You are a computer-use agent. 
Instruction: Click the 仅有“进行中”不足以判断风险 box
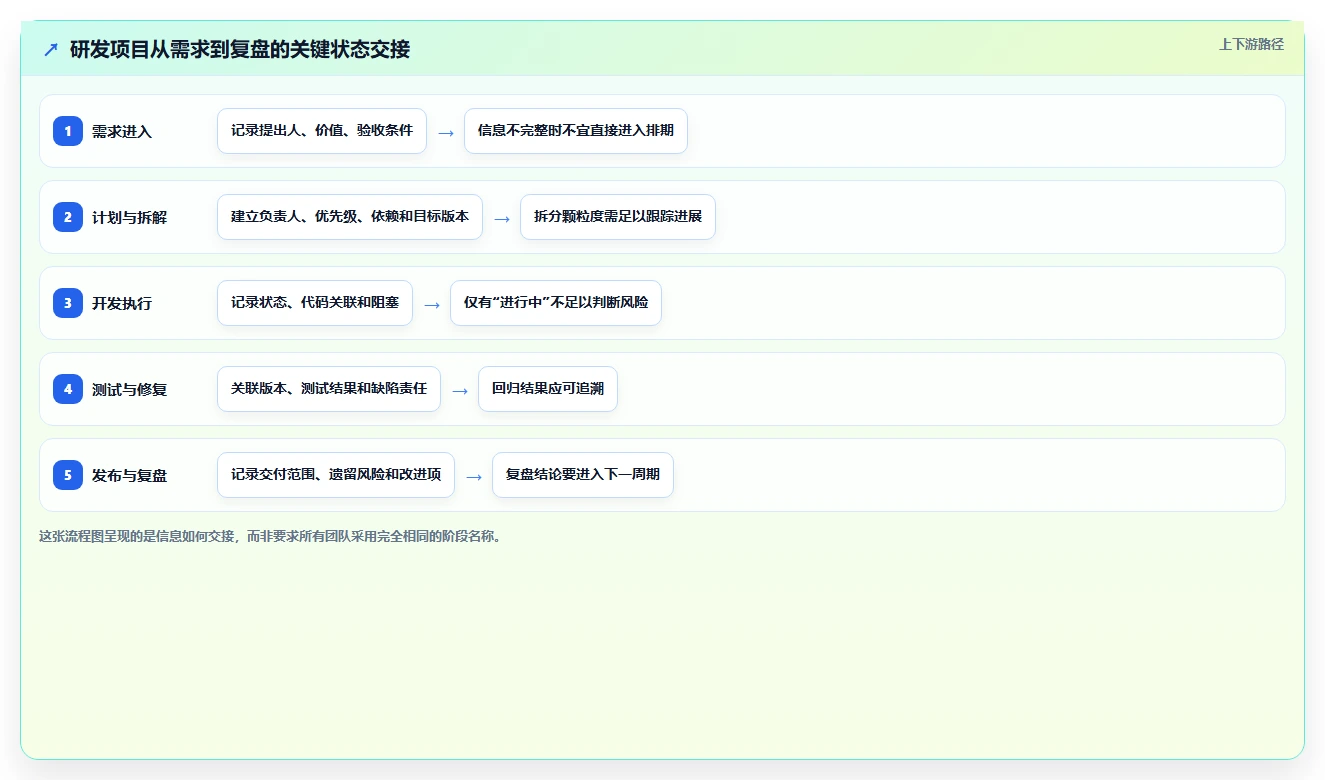(x=556, y=303)
